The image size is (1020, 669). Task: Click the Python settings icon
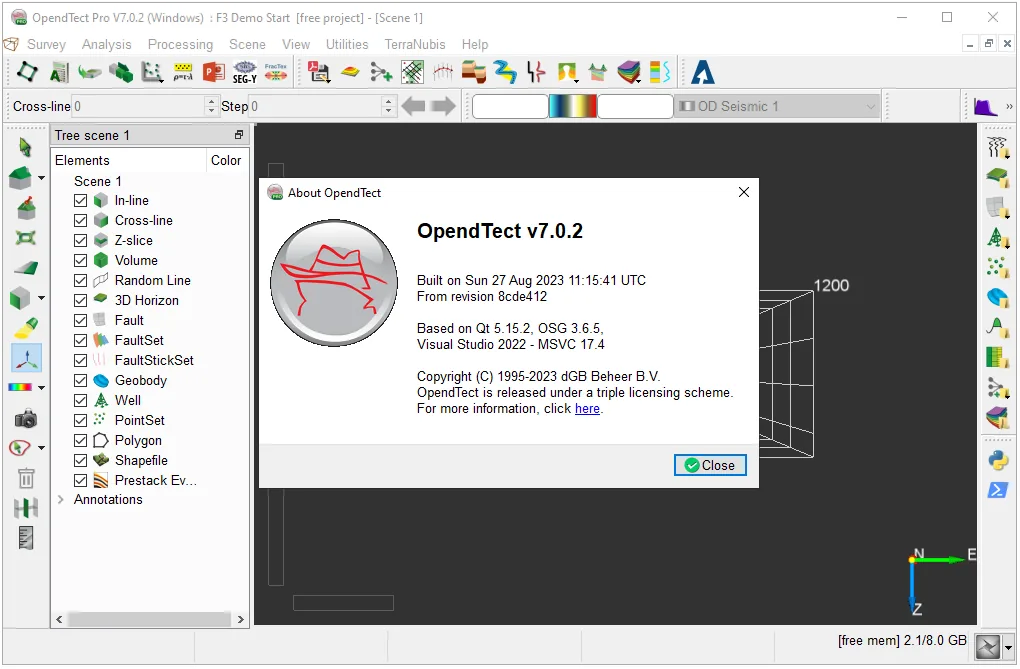click(997, 460)
